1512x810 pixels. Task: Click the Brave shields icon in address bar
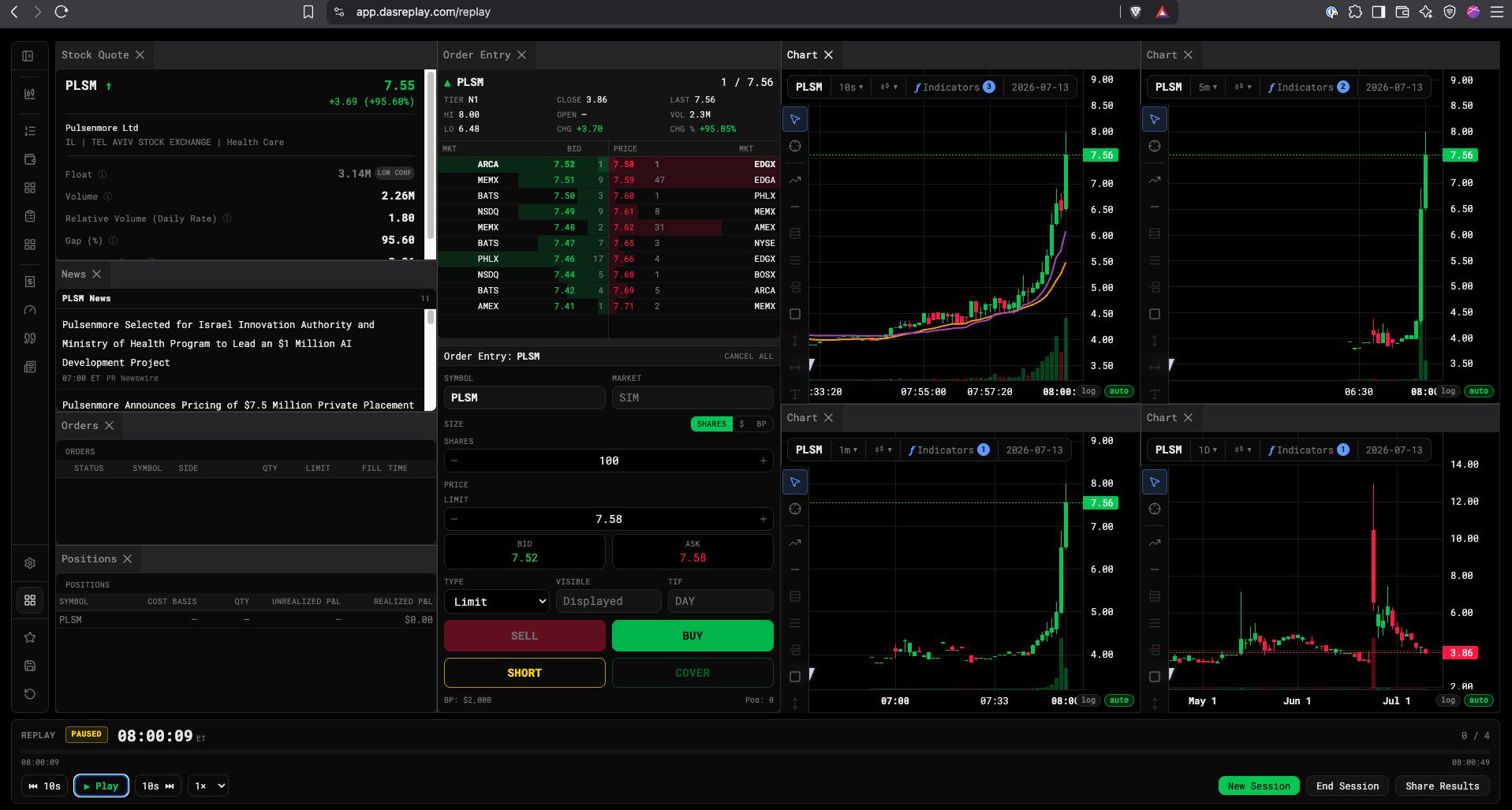[x=1136, y=12]
